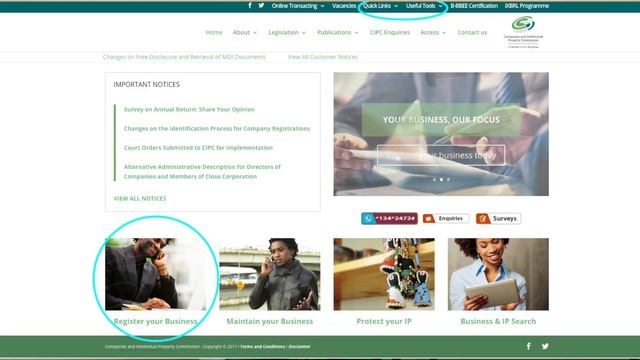Image resolution: width=640 pixels, height=360 pixels.
Task: Select the first slider dot on banner
Action: click(434, 180)
